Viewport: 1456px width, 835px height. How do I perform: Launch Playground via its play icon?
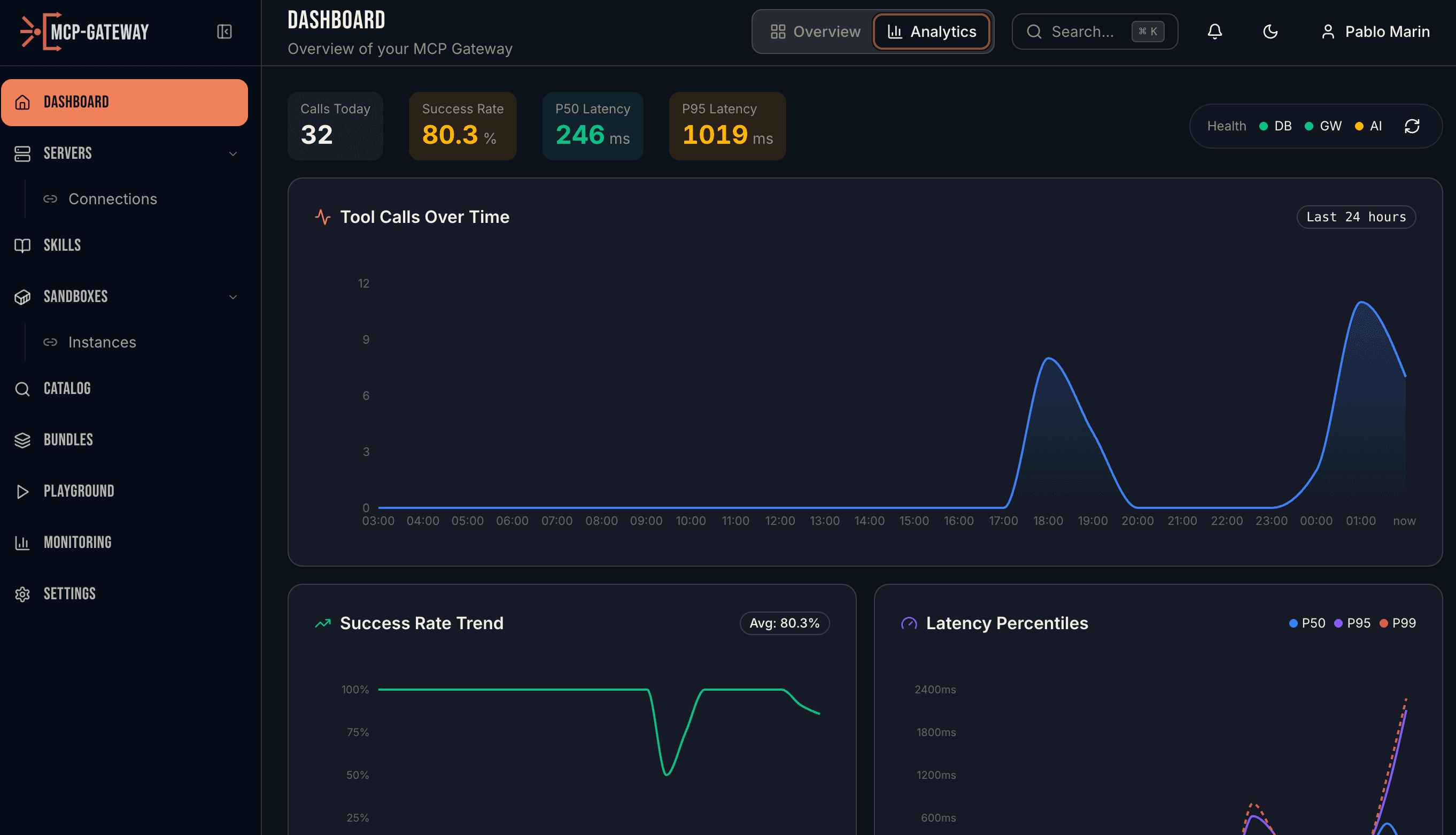point(22,491)
